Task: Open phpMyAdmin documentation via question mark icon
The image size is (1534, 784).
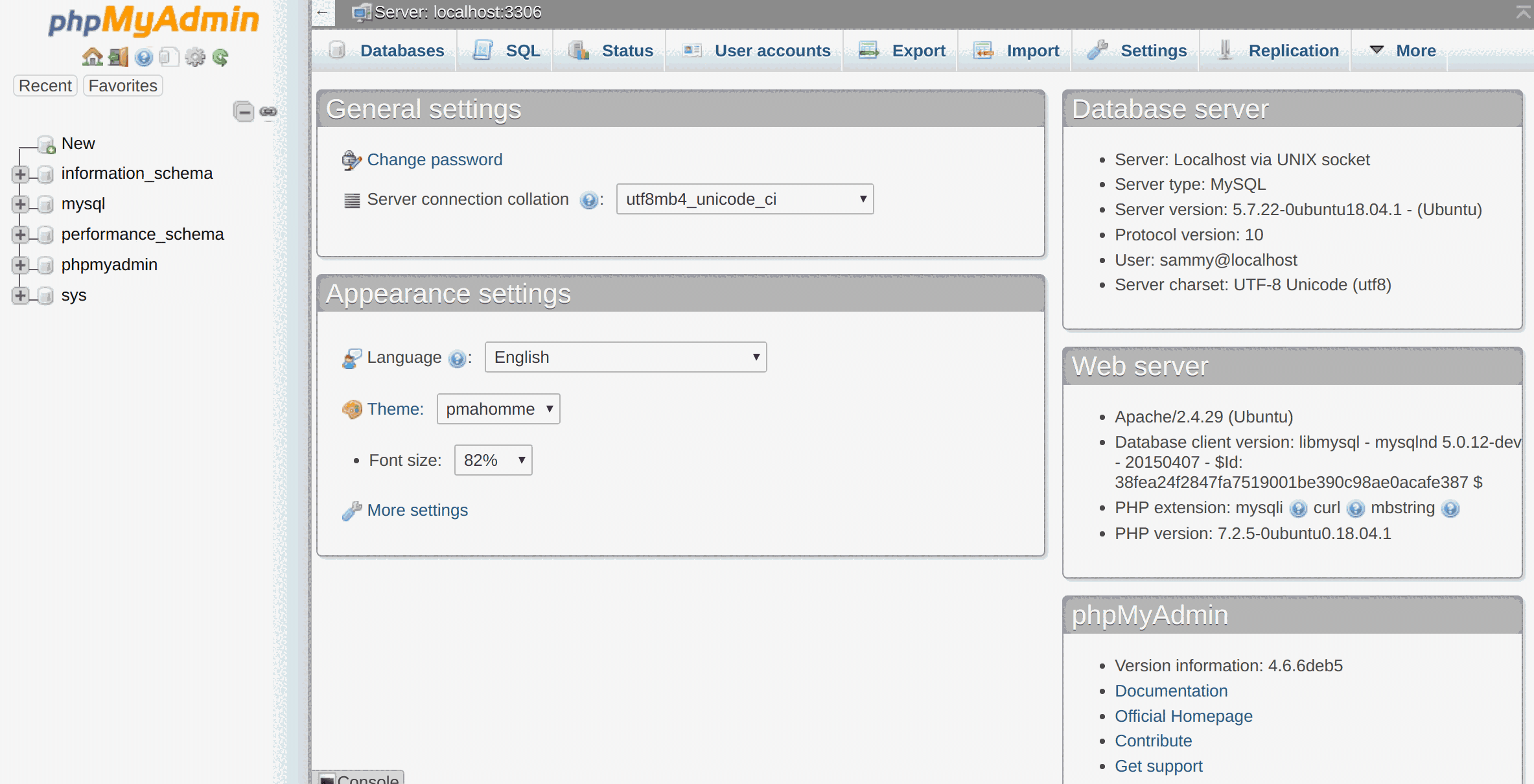Action: [143, 57]
